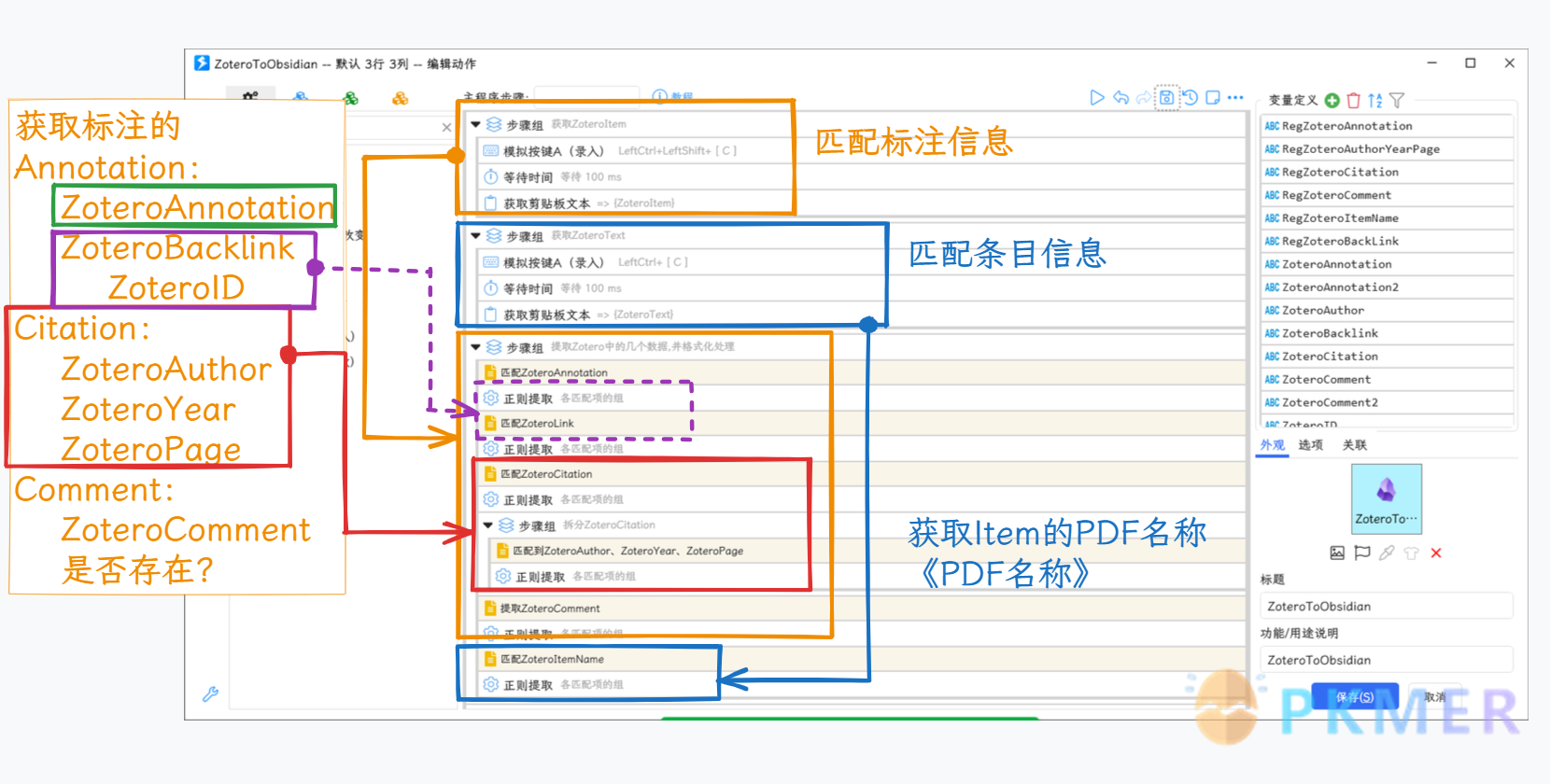Open the sticky note icon
The width and height of the screenshot is (1550, 784).
point(1213,97)
